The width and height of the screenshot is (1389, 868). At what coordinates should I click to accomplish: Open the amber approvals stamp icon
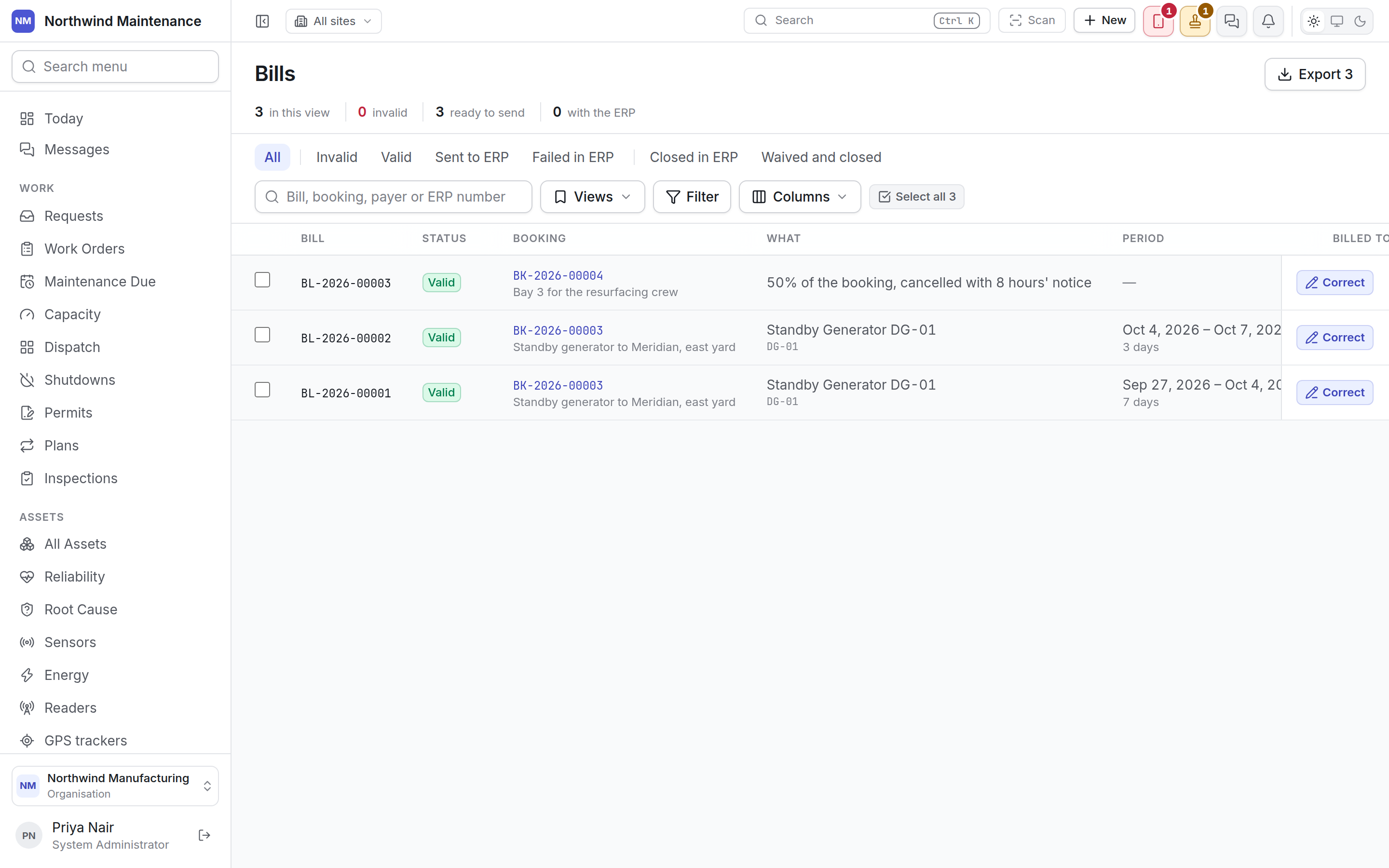coord(1195,21)
